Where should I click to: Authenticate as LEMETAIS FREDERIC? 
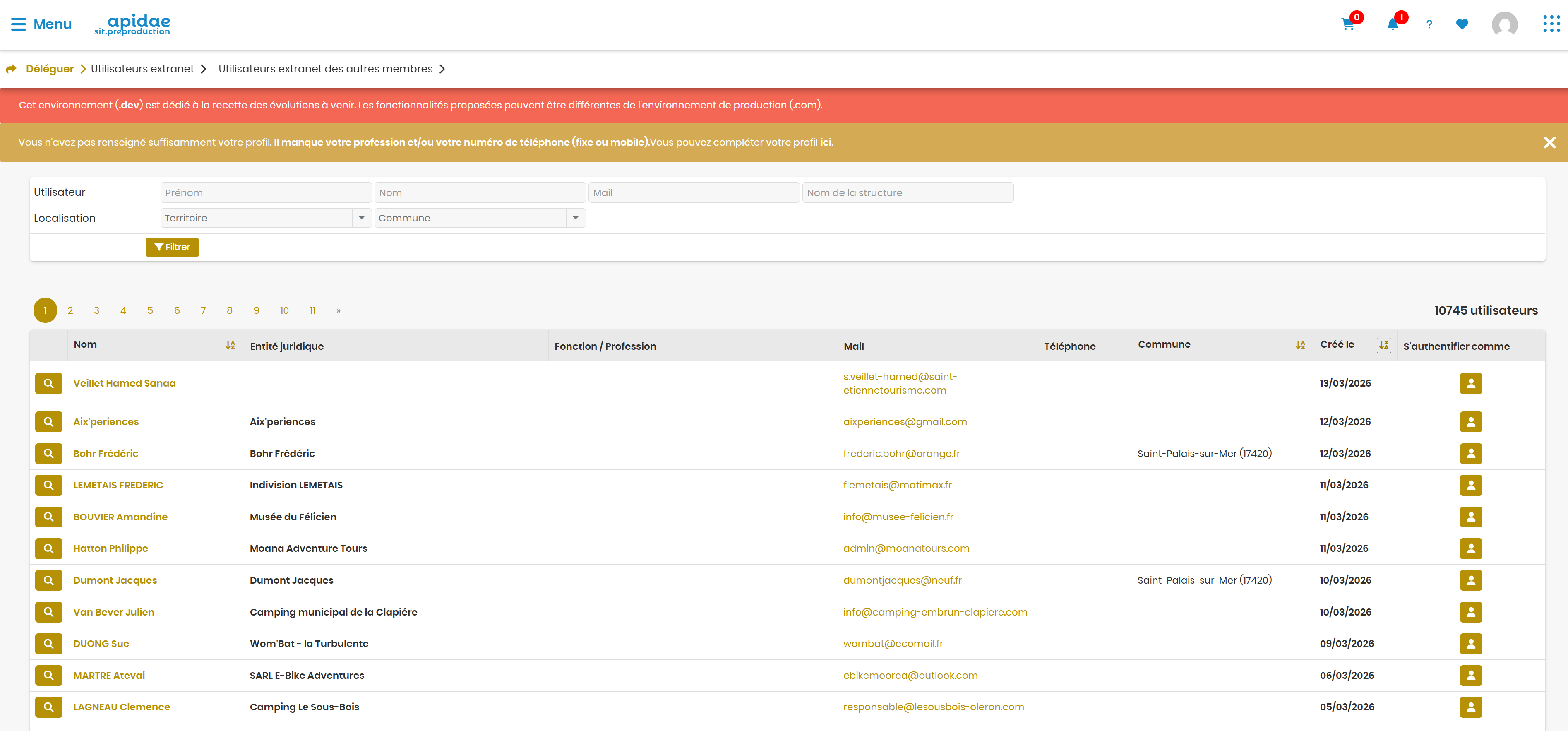pos(1471,485)
